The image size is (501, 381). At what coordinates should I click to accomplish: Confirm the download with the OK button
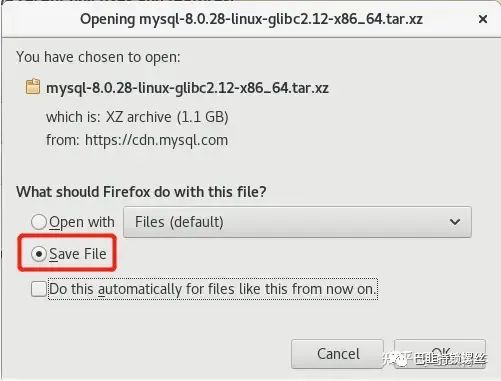[x=440, y=354]
